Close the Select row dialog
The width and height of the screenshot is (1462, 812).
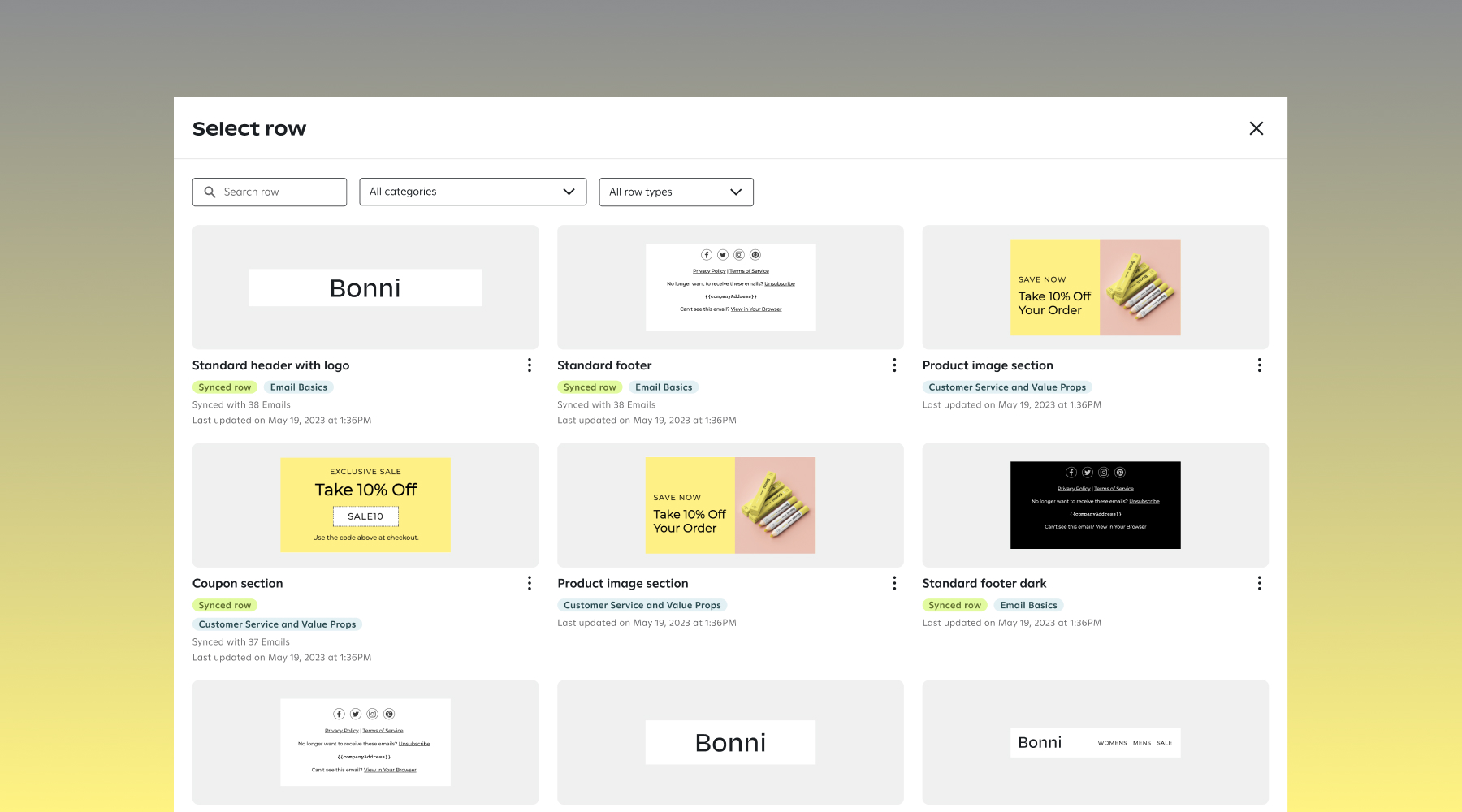pyautogui.click(x=1256, y=128)
